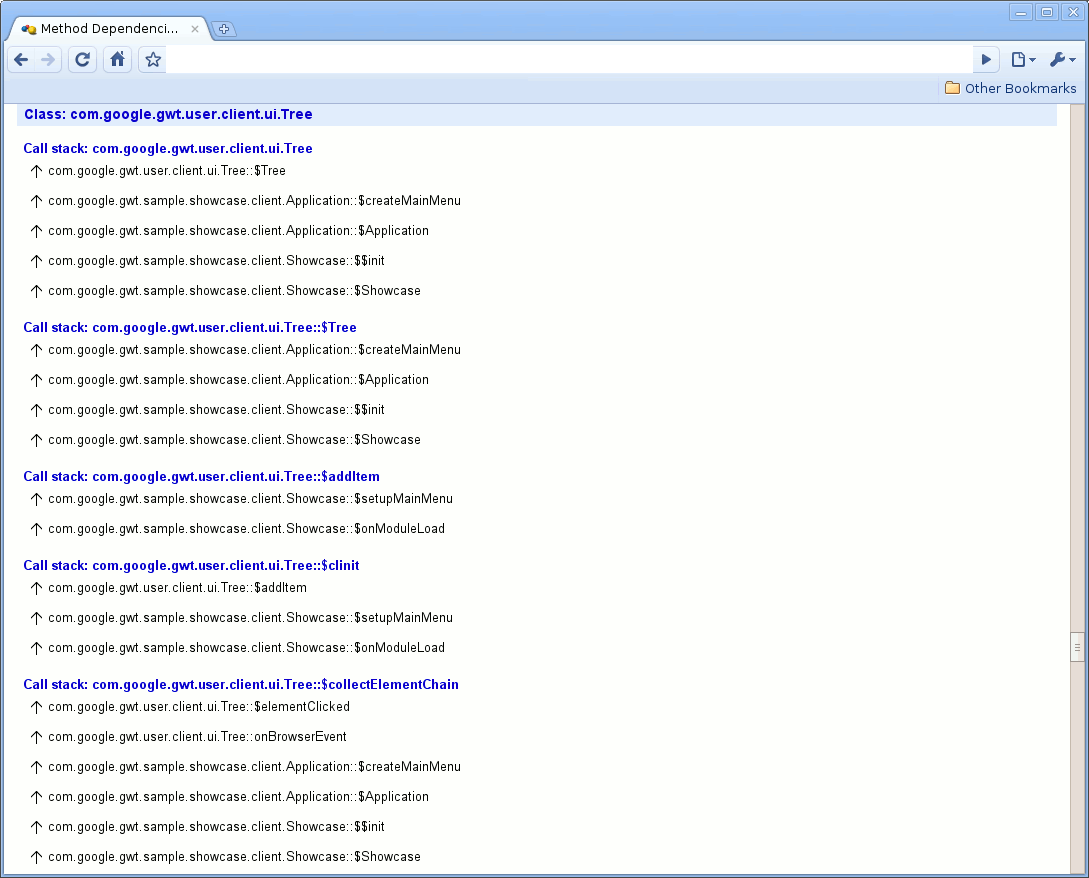
Task: Click the Go arrow beside the address bar
Action: tap(986, 60)
